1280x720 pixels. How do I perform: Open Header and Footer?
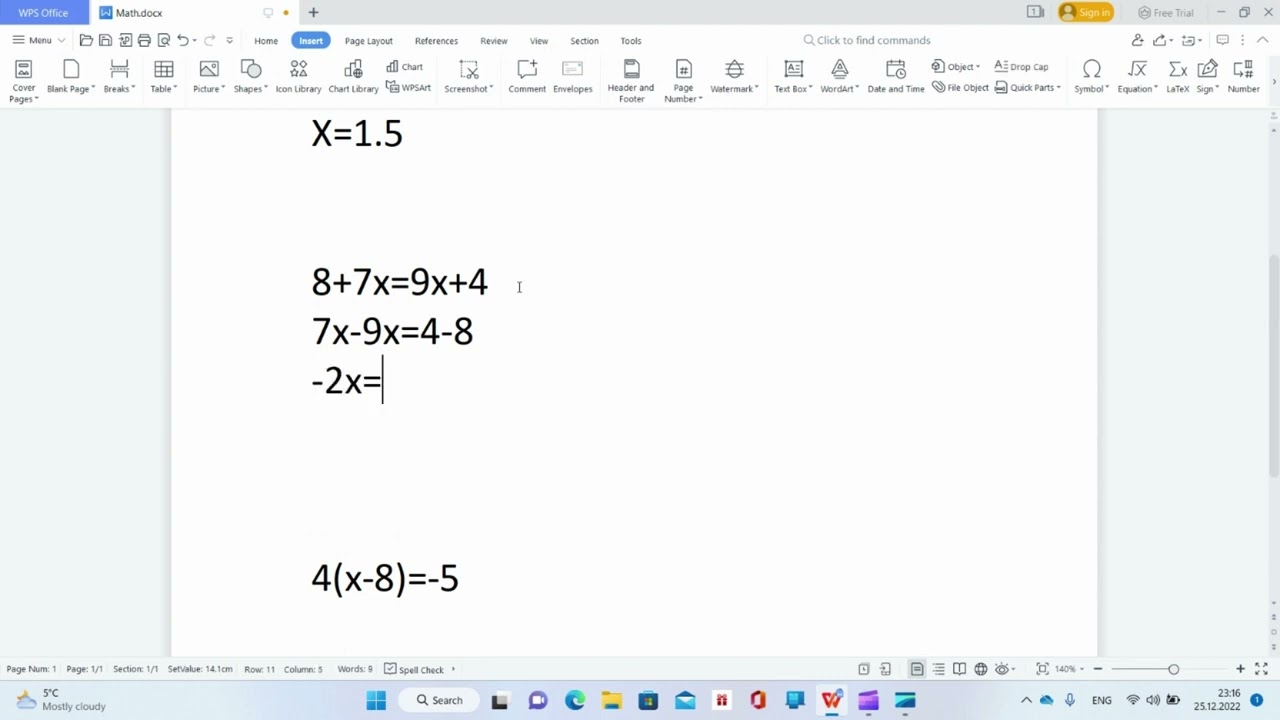point(631,81)
